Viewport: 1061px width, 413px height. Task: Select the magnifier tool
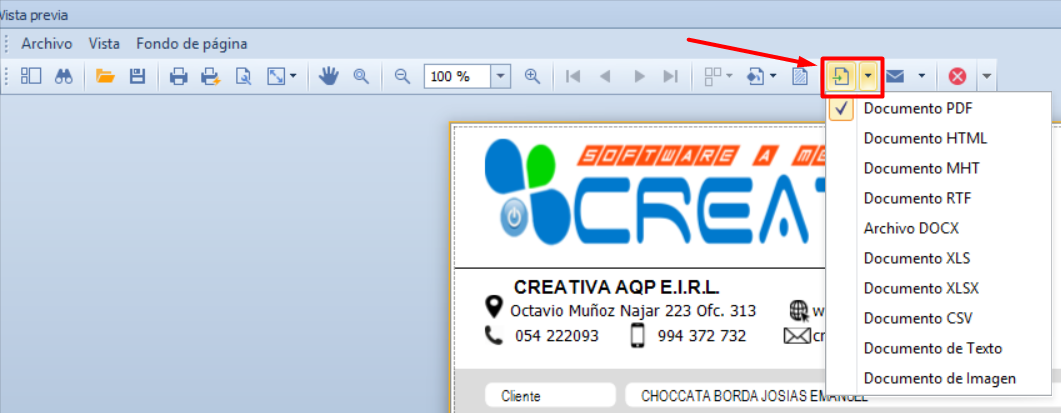[x=361, y=77]
